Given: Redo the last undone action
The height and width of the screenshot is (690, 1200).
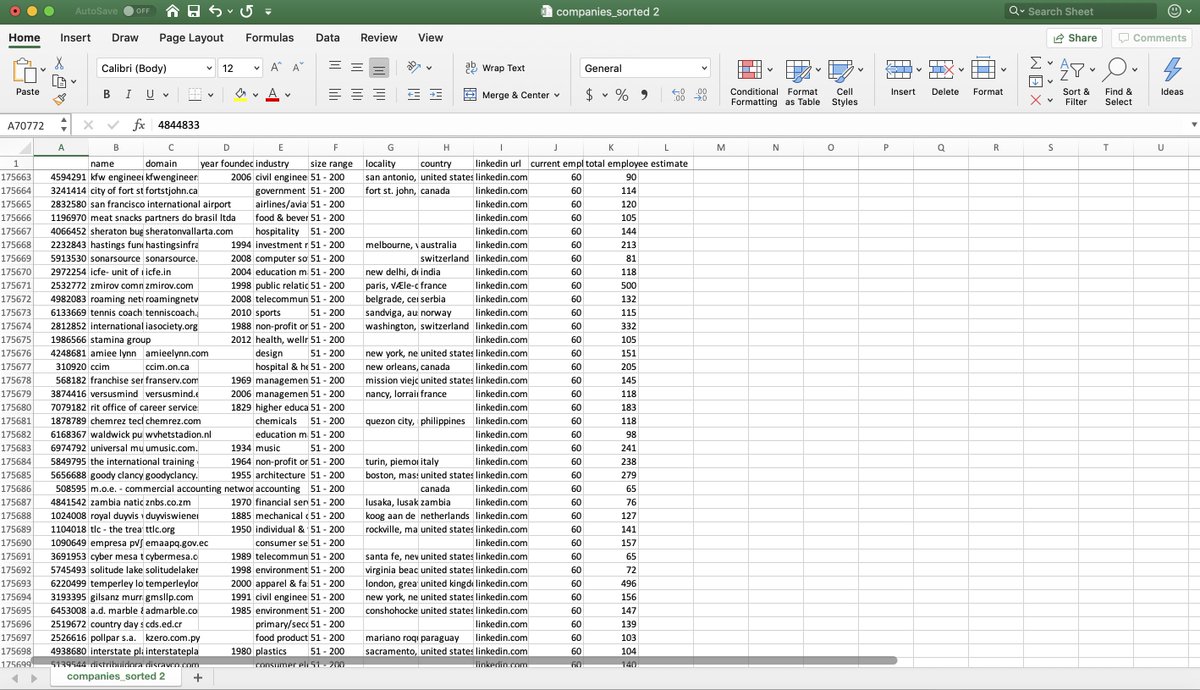Looking at the screenshot, I should [x=246, y=11].
